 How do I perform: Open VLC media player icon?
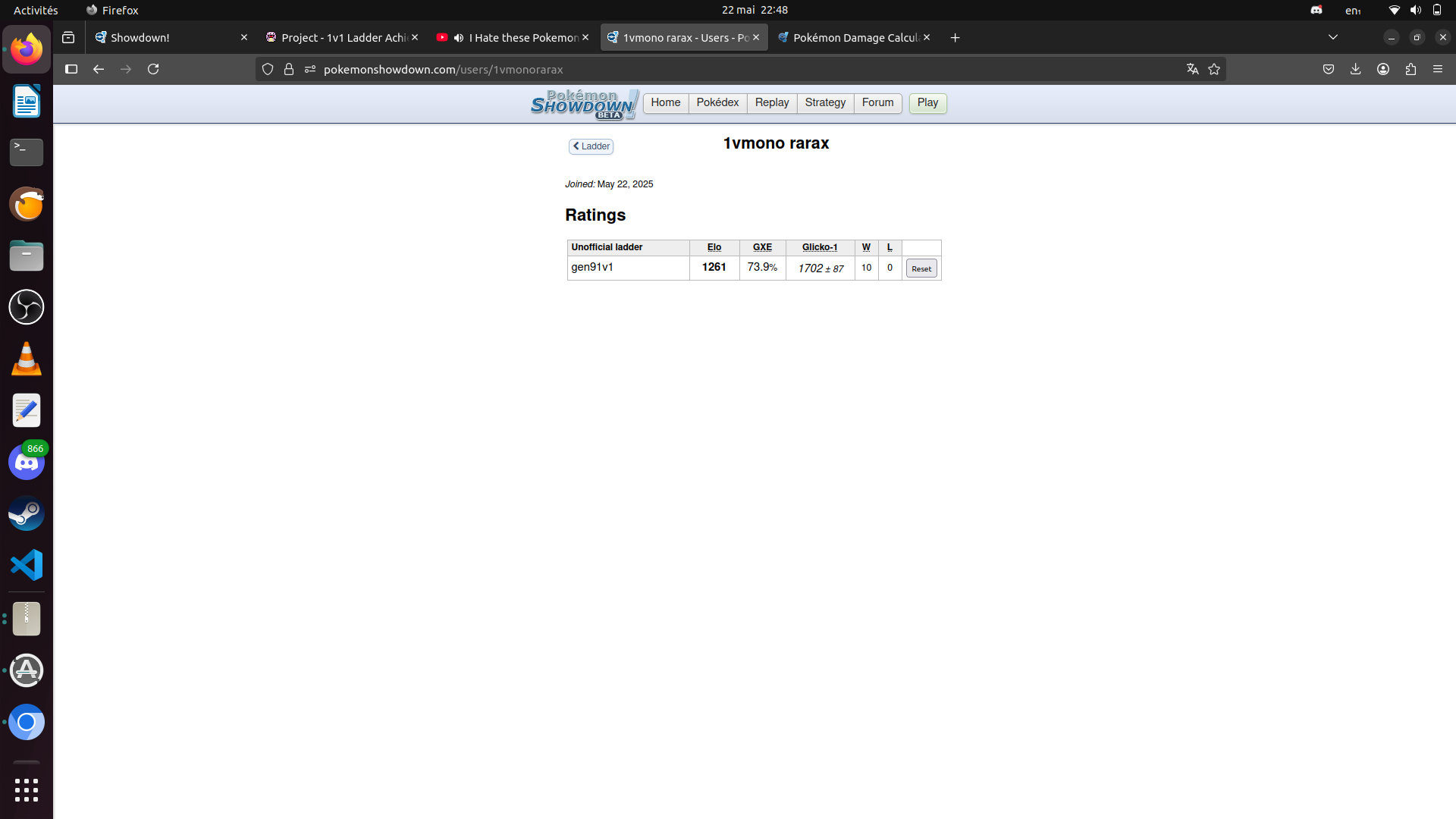[27, 359]
